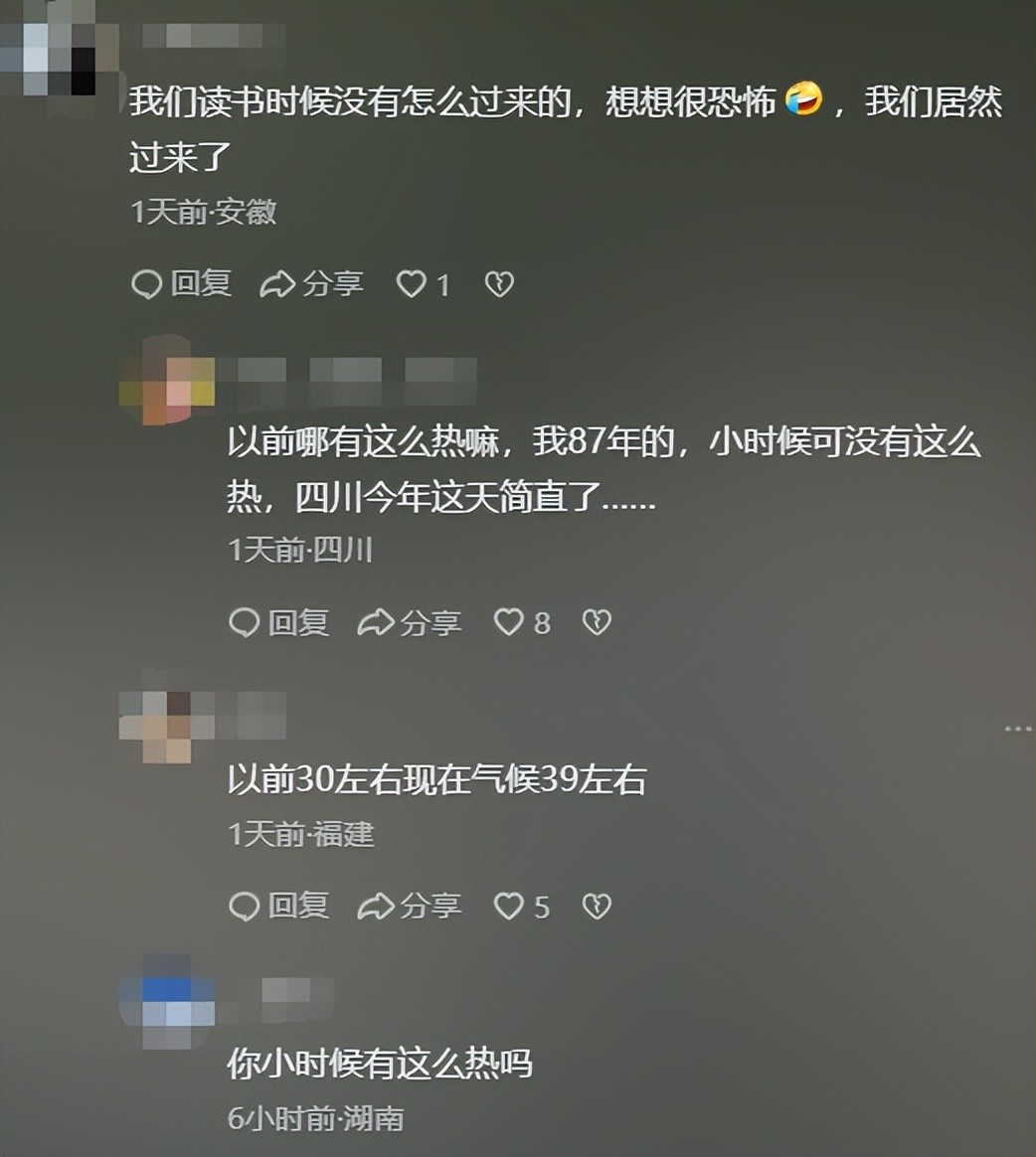This screenshot has width=1036, height=1157.
Task: Click share arrow on Fujian comment
Action: (375, 907)
